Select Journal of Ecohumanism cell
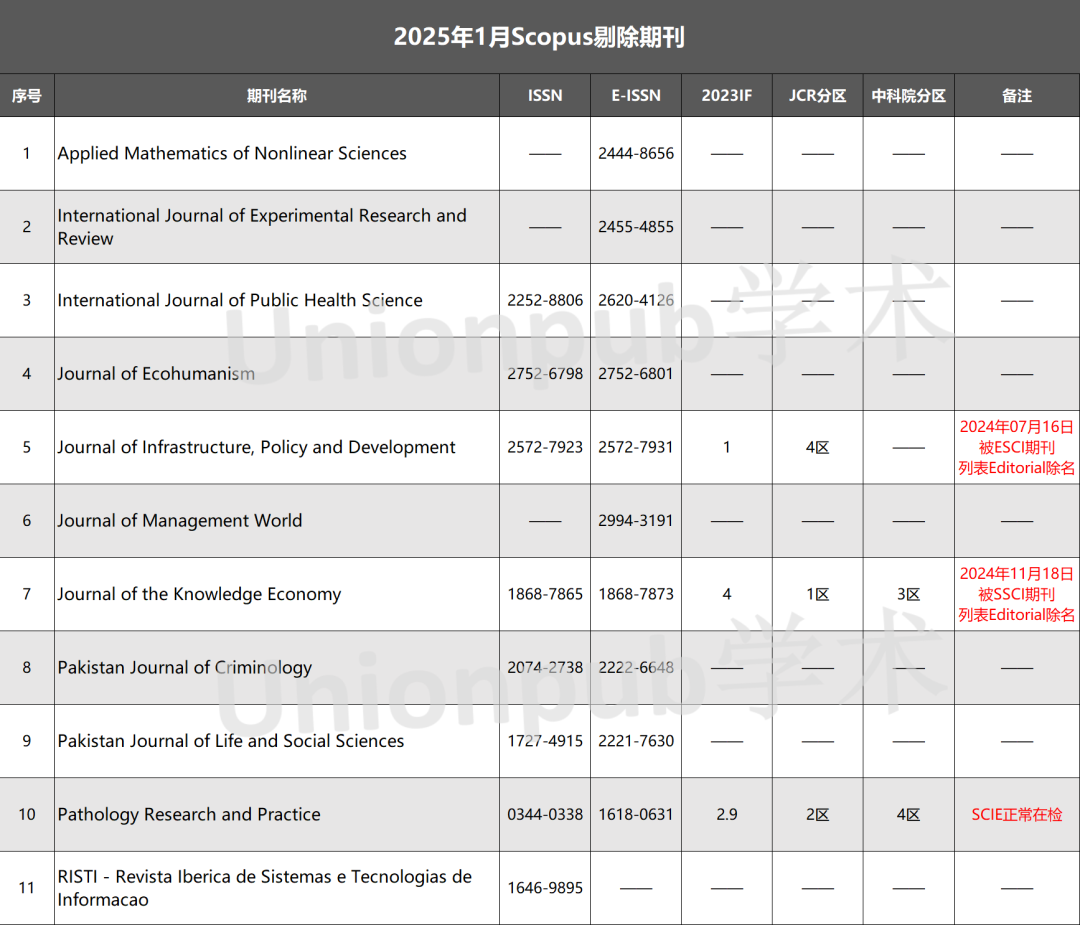This screenshot has width=1080, height=925. [x=277, y=374]
